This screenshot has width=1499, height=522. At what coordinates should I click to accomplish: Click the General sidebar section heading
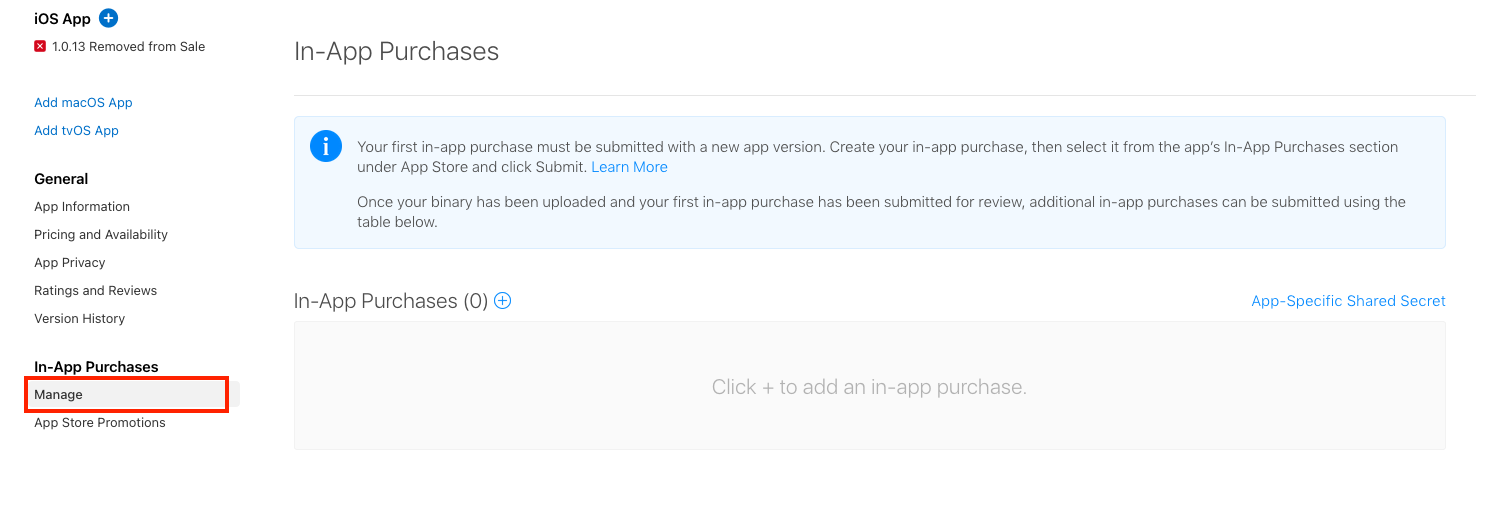click(61, 178)
